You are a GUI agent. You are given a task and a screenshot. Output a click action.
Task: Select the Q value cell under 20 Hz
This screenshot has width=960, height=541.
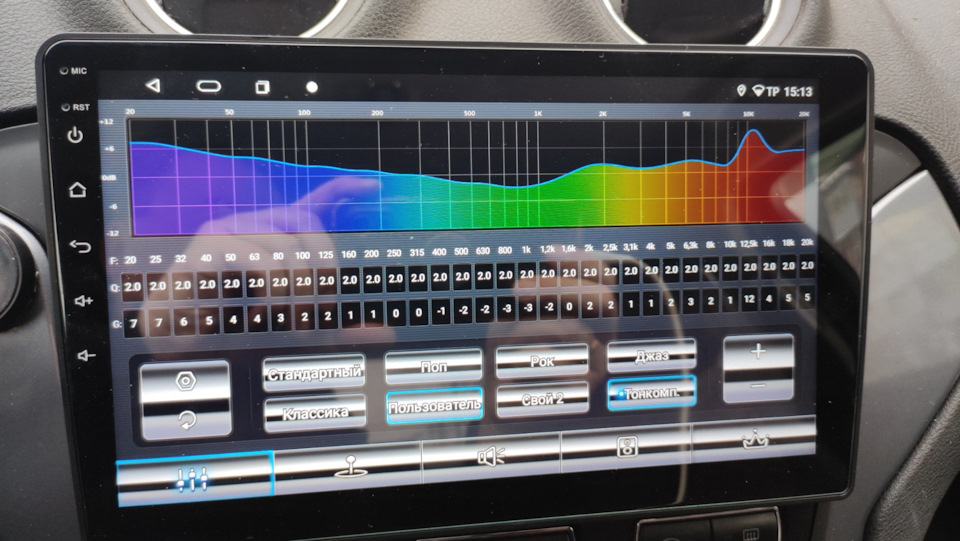(x=132, y=286)
